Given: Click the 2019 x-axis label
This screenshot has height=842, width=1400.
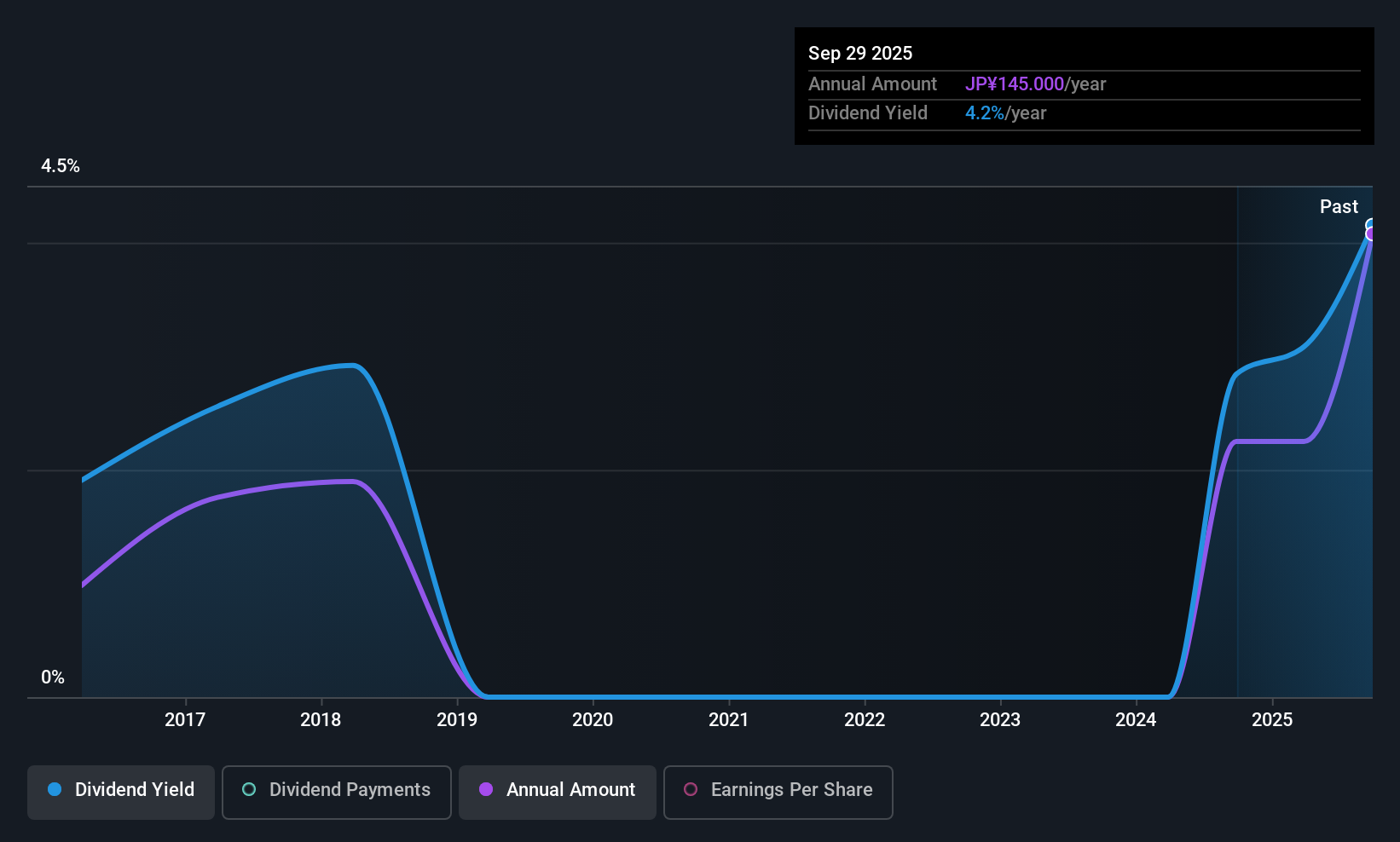Looking at the screenshot, I should click(x=457, y=720).
